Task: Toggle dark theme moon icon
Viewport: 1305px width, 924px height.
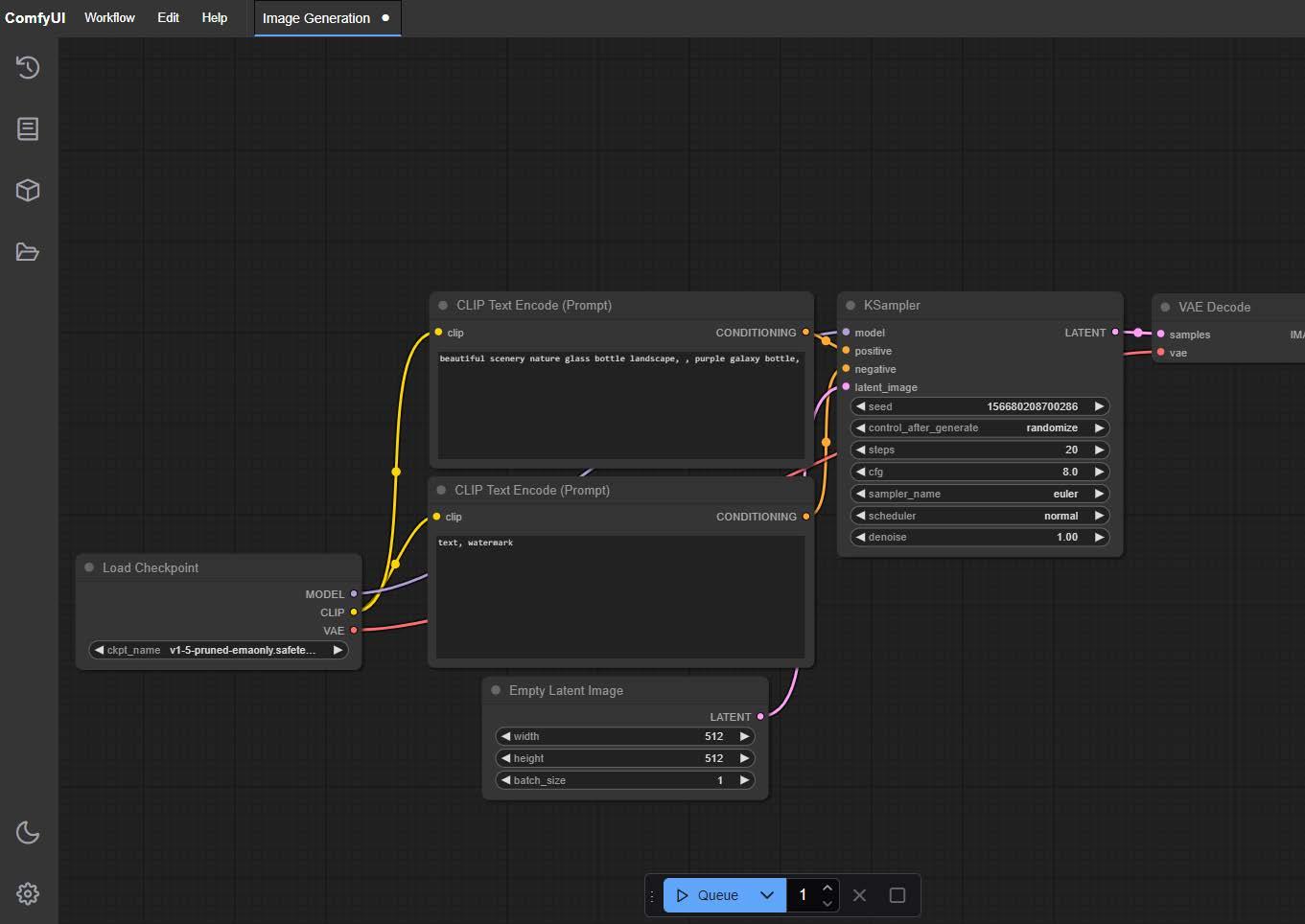Action: pos(28,832)
